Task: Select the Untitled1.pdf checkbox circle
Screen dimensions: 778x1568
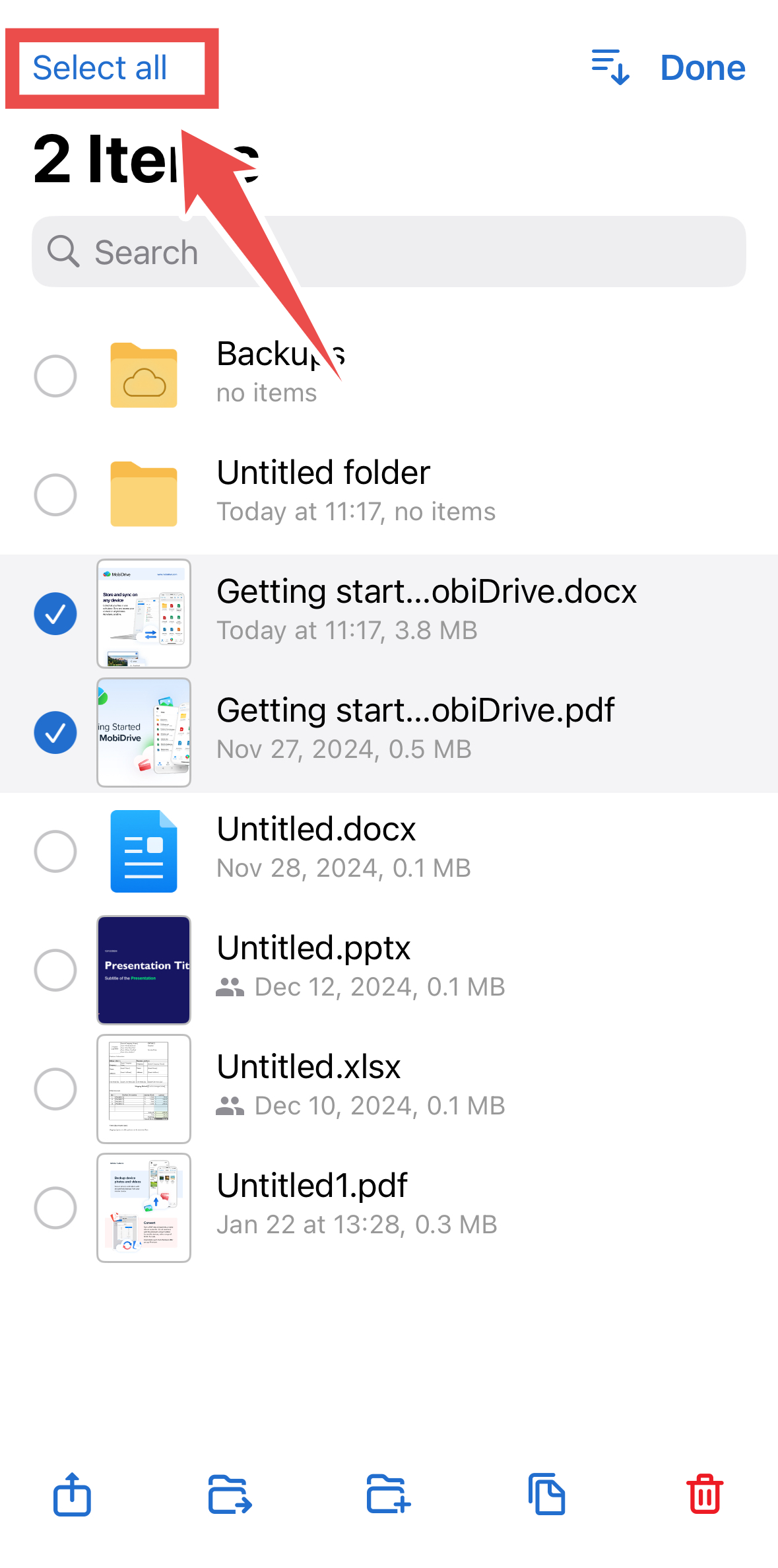Action: coord(55,1208)
